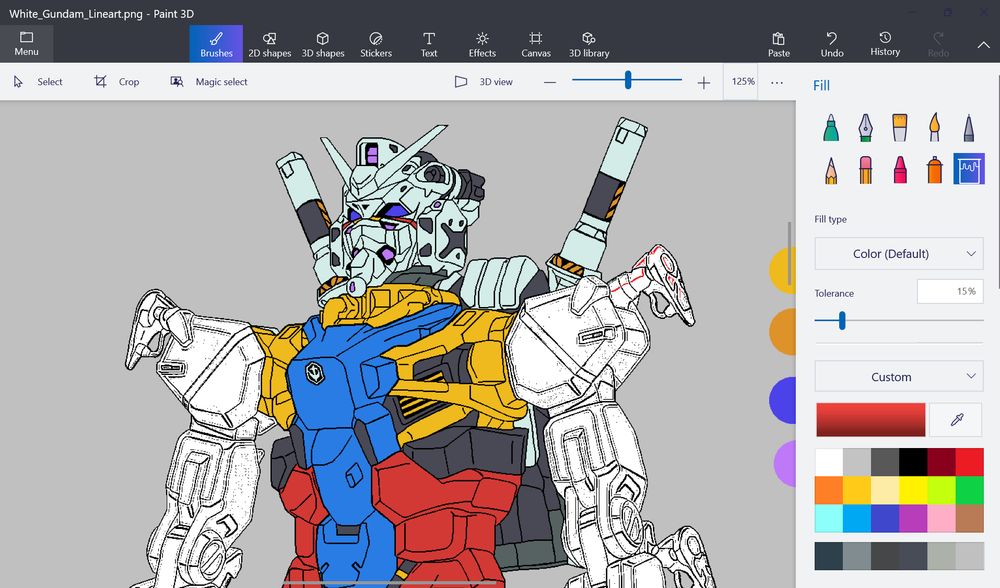This screenshot has height=588, width=1000.
Task: Click the zoom slider handle
Action: pos(628,80)
